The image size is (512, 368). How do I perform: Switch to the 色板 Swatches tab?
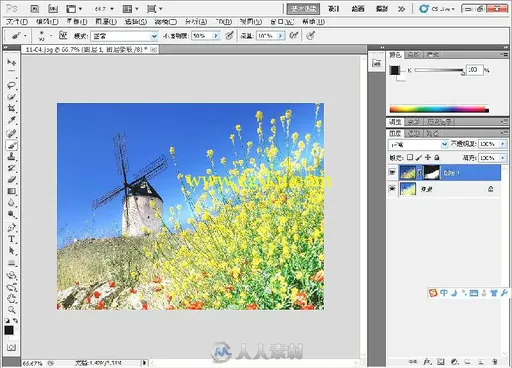(x=413, y=55)
